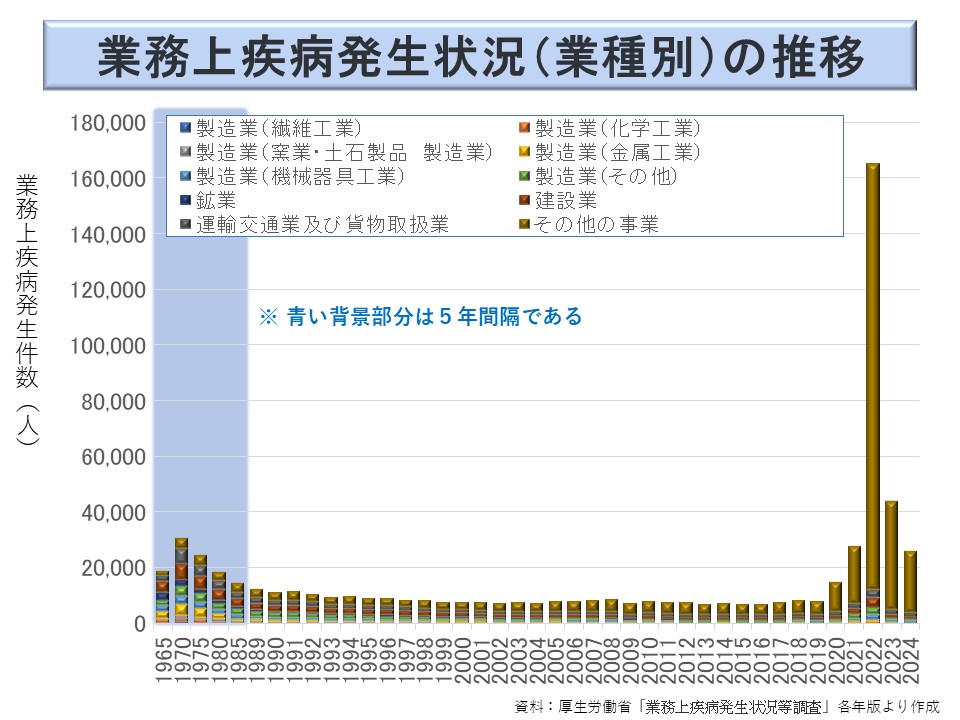960x720 pixels.
Task: Click the 鉱業 legend marker
Action: (183, 200)
